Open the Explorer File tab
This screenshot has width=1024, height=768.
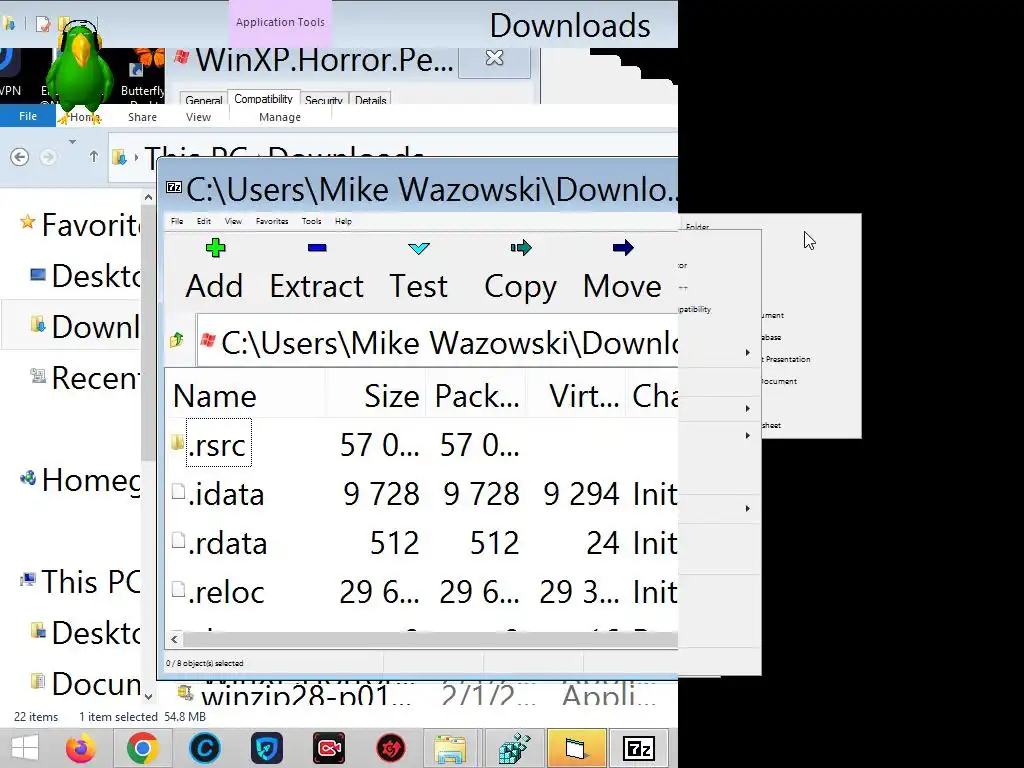tap(27, 116)
